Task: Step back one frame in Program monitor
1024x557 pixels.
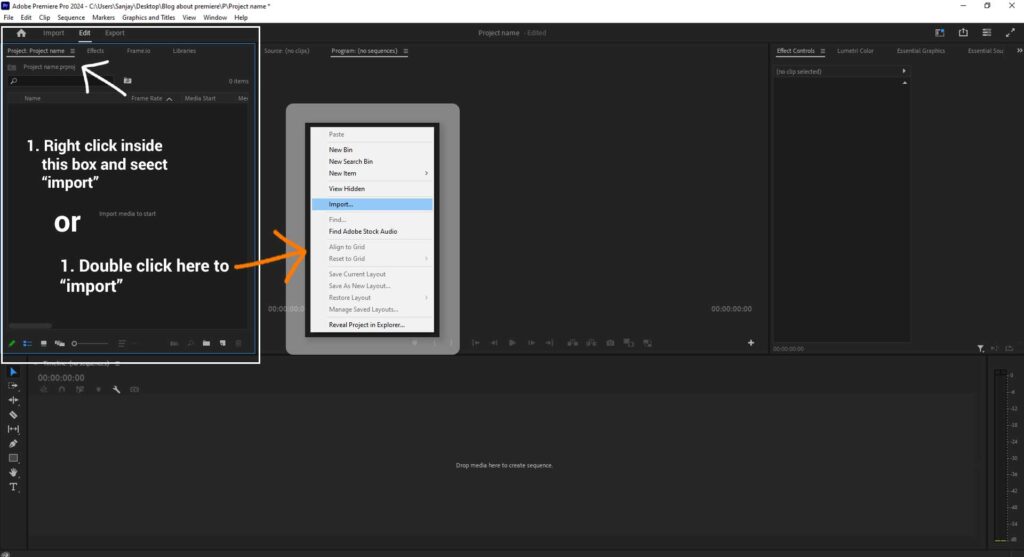Action: [x=494, y=343]
